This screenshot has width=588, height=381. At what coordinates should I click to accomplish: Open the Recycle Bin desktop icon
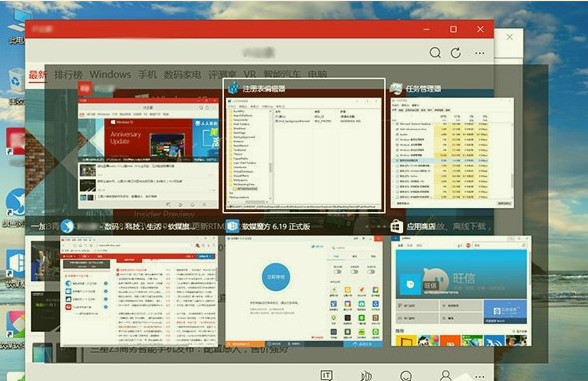16,80
